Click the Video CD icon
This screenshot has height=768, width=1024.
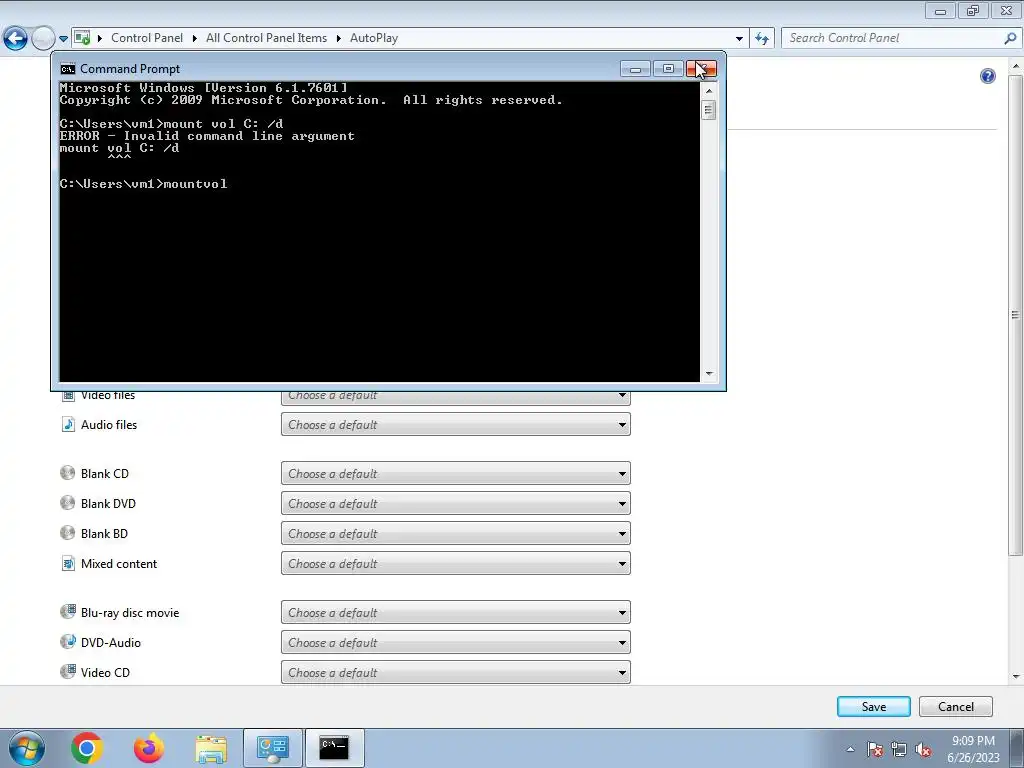(x=67, y=672)
